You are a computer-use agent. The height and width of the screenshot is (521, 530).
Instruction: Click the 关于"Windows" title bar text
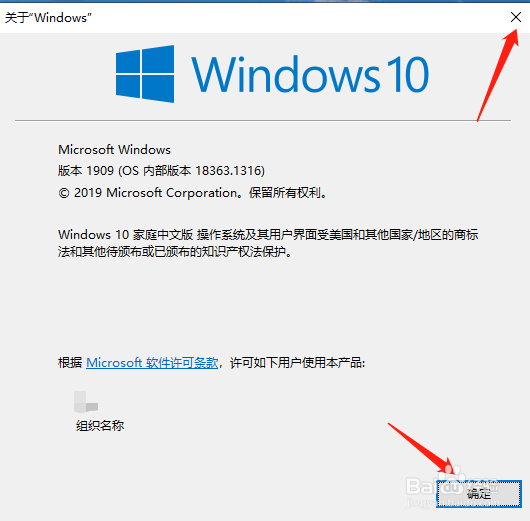[48, 18]
